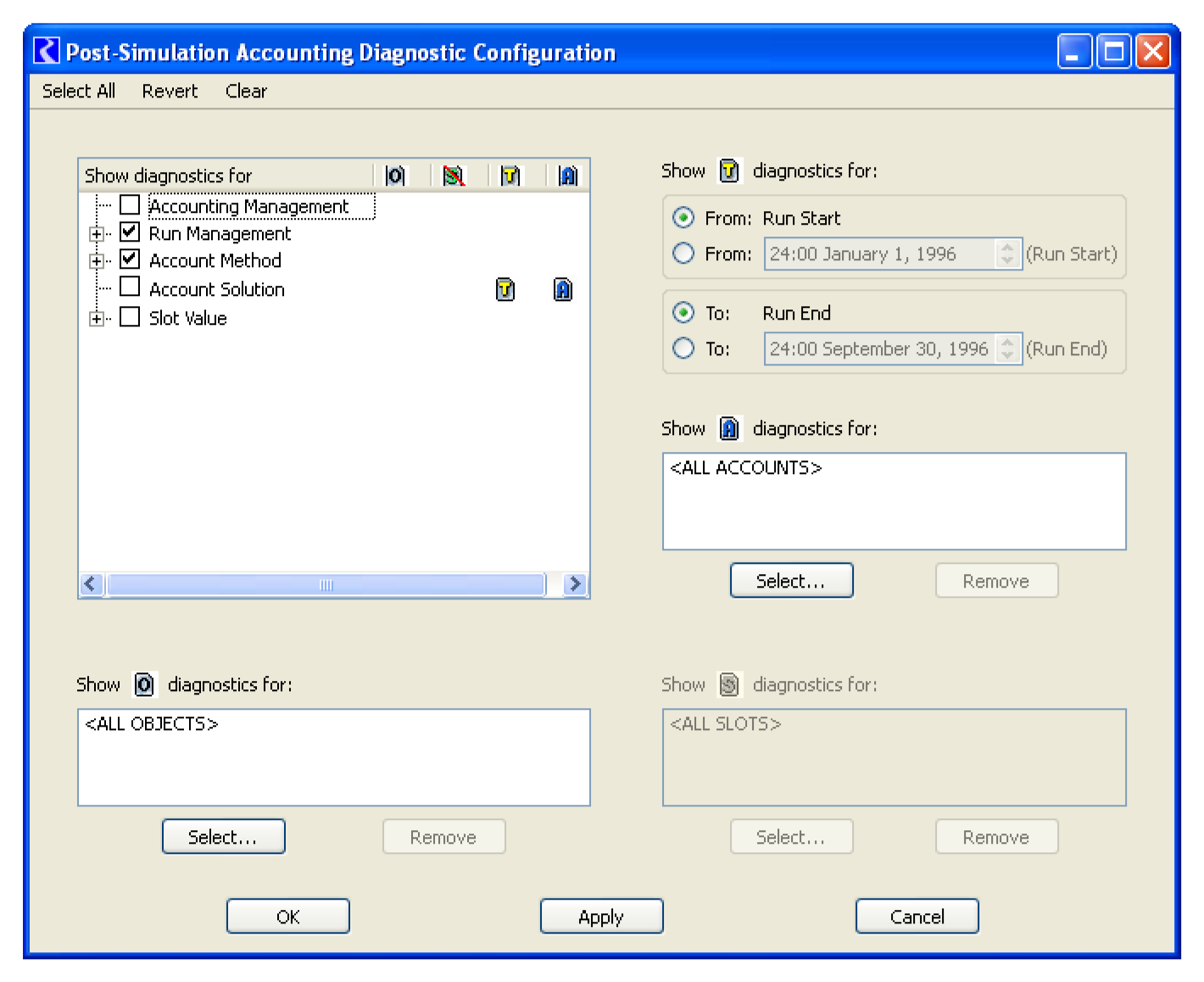
Task: Click the crossed-out Slot column header icon
Action: (454, 176)
